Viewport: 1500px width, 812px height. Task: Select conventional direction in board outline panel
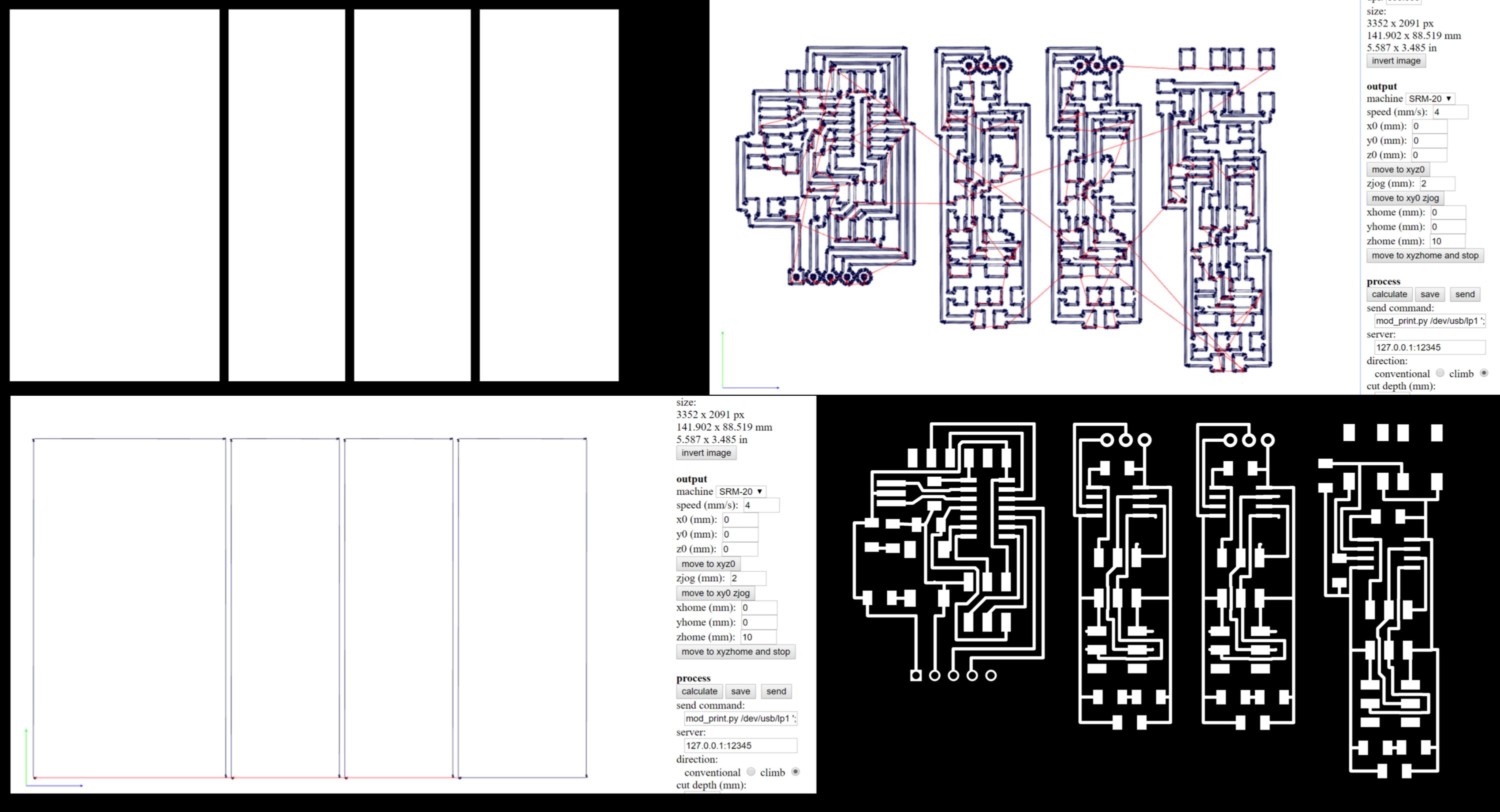click(x=750, y=772)
